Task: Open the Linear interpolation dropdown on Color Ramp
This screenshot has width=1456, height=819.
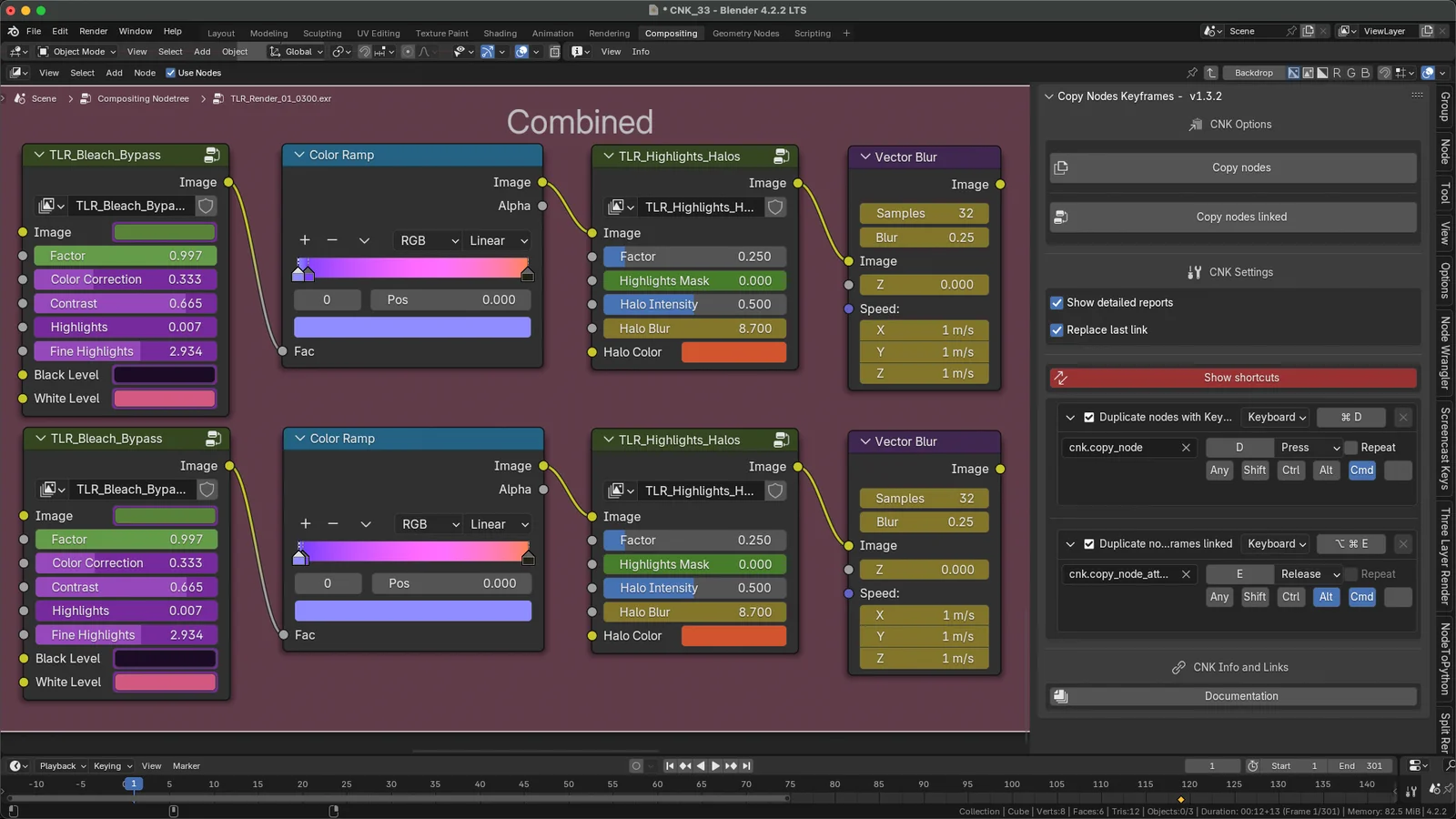Action: pyautogui.click(x=496, y=240)
